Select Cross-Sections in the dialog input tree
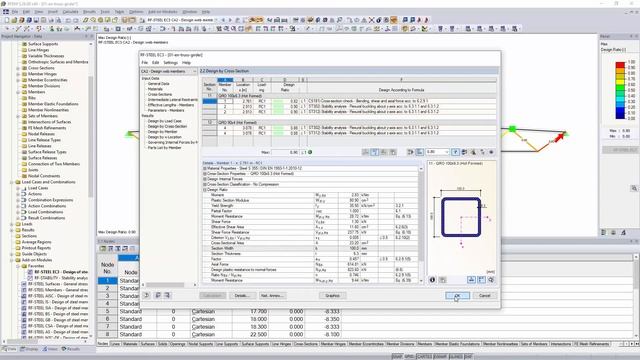The image size is (640, 360). (160, 94)
